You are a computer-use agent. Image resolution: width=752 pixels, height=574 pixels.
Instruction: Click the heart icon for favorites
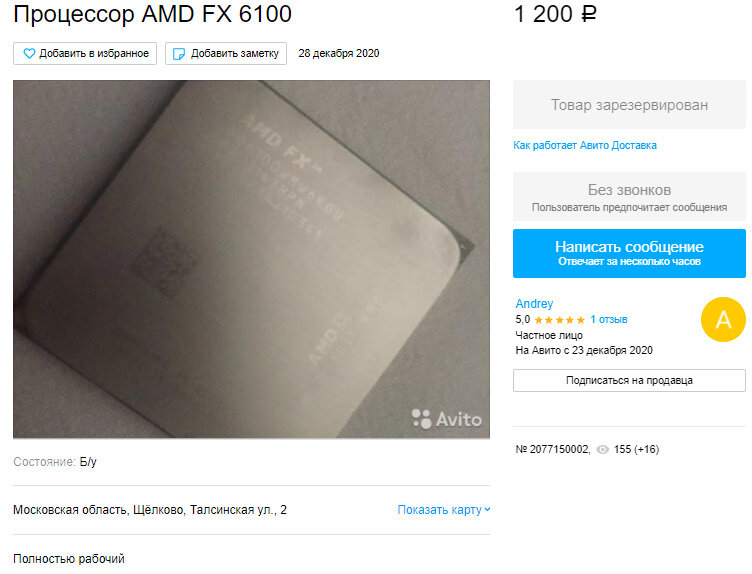click(x=29, y=54)
